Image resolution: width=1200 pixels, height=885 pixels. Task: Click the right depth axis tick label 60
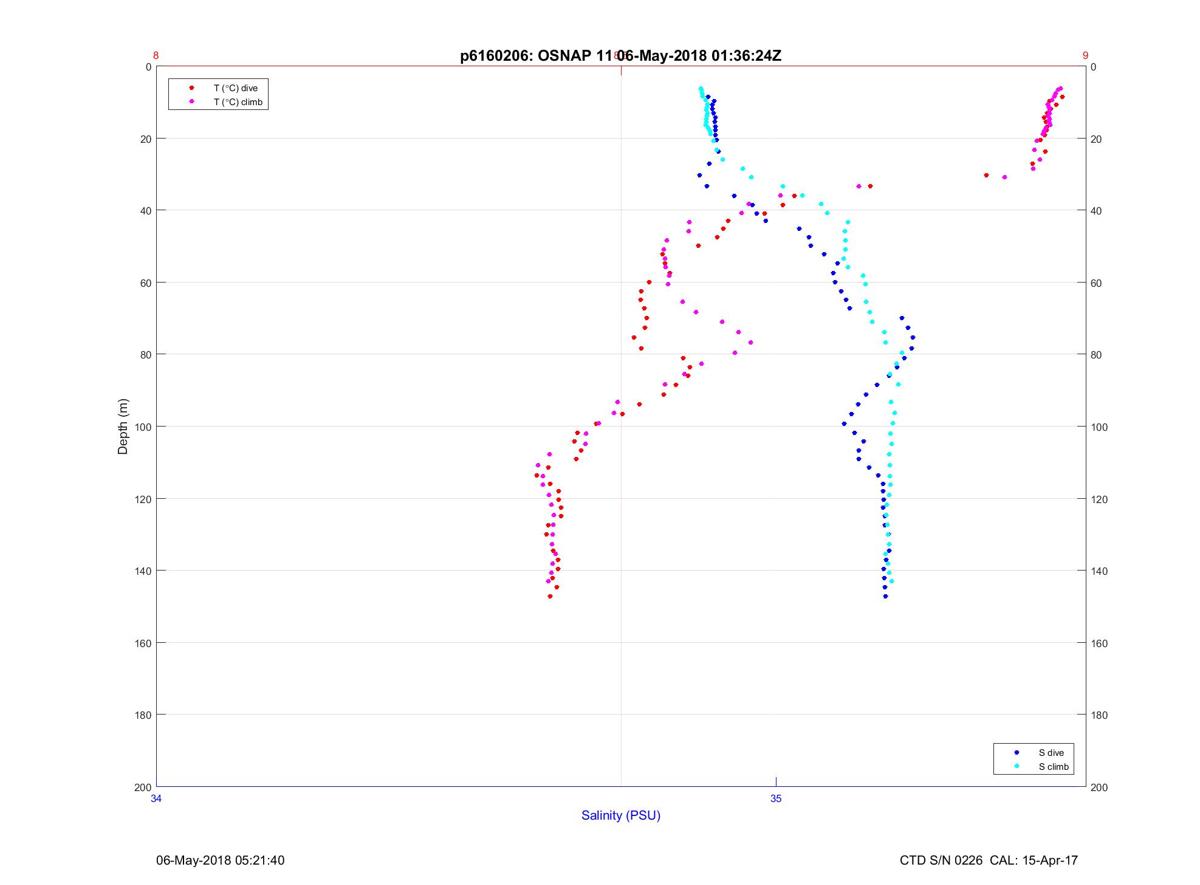(1096, 283)
